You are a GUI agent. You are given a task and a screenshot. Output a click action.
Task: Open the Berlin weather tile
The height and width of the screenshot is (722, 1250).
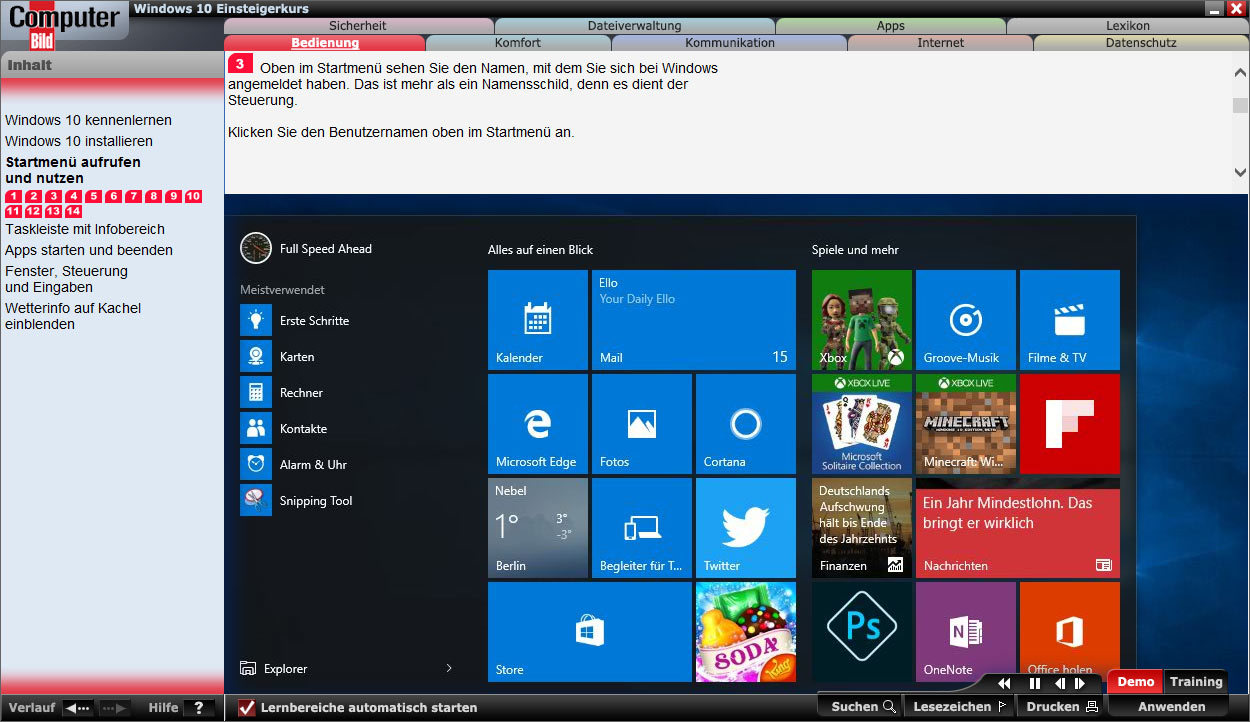538,528
